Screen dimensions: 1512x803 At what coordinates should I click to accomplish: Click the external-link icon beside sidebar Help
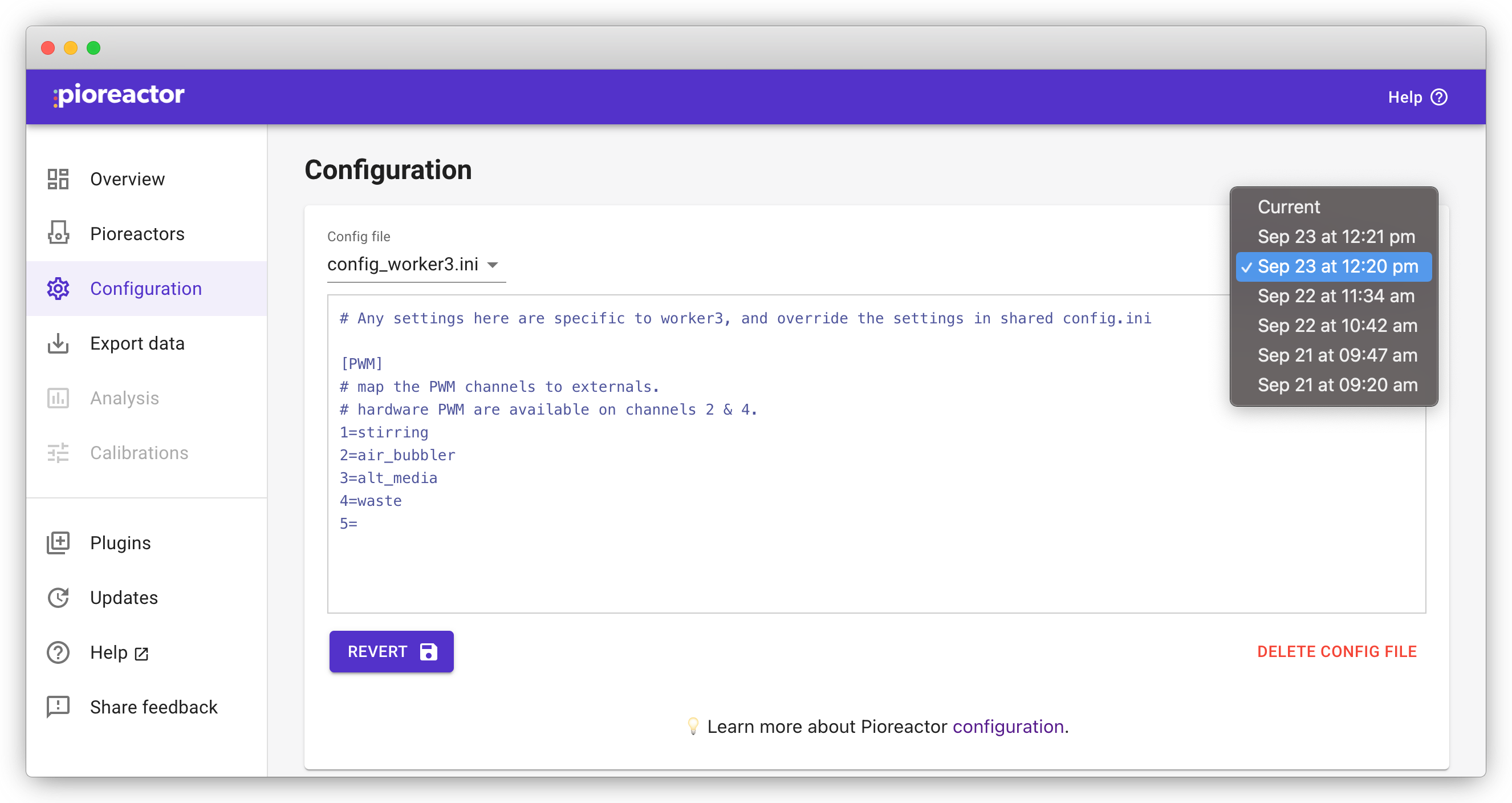coord(141,654)
